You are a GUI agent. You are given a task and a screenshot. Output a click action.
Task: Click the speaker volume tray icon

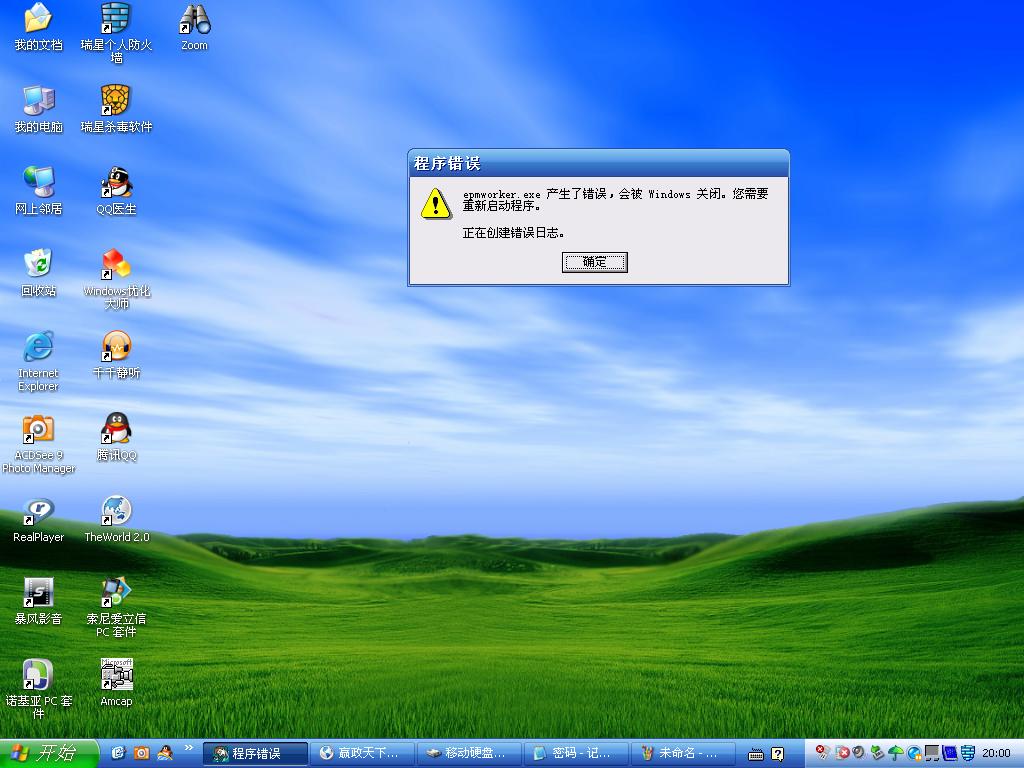858,752
